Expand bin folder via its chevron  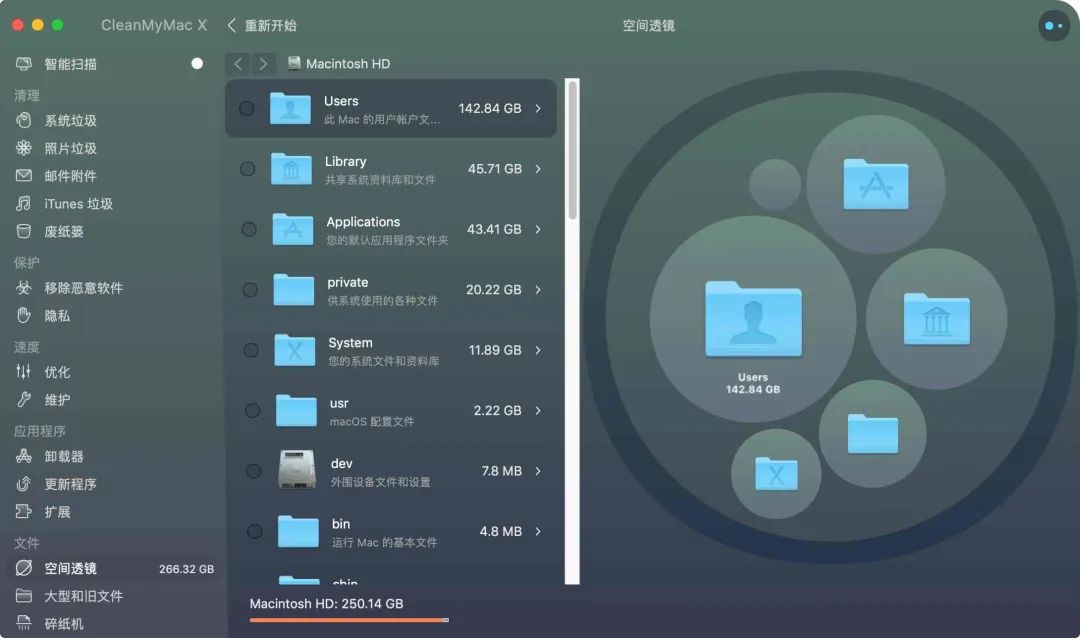coord(538,531)
